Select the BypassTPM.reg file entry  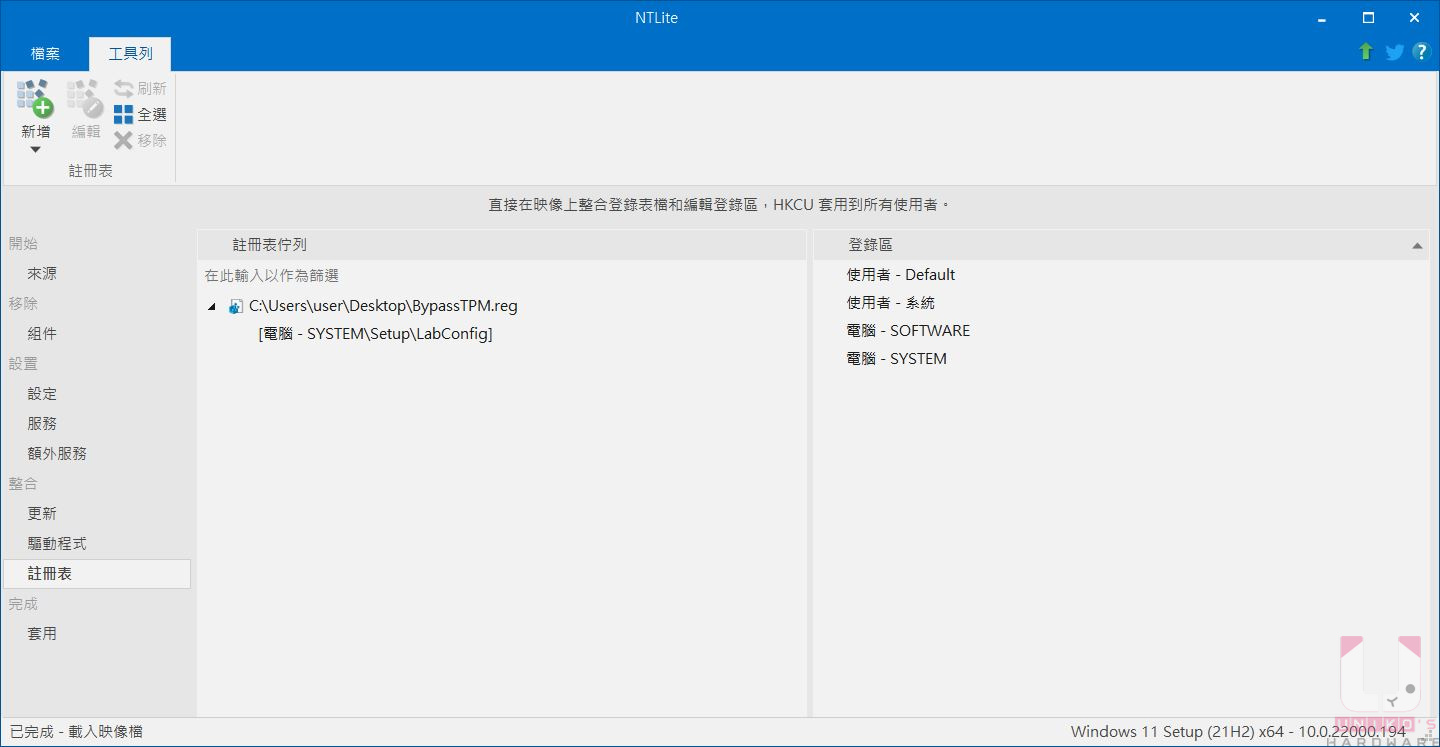click(x=383, y=306)
